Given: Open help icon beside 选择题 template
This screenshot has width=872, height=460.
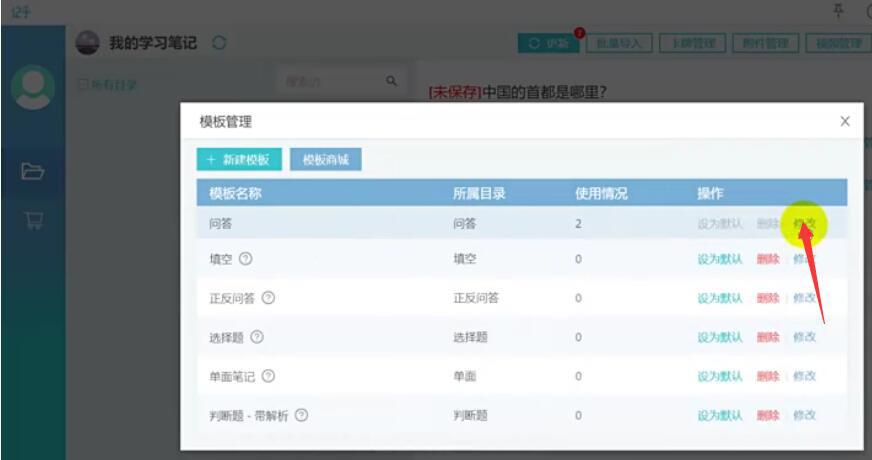Looking at the screenshot, I should pos(256,337).
